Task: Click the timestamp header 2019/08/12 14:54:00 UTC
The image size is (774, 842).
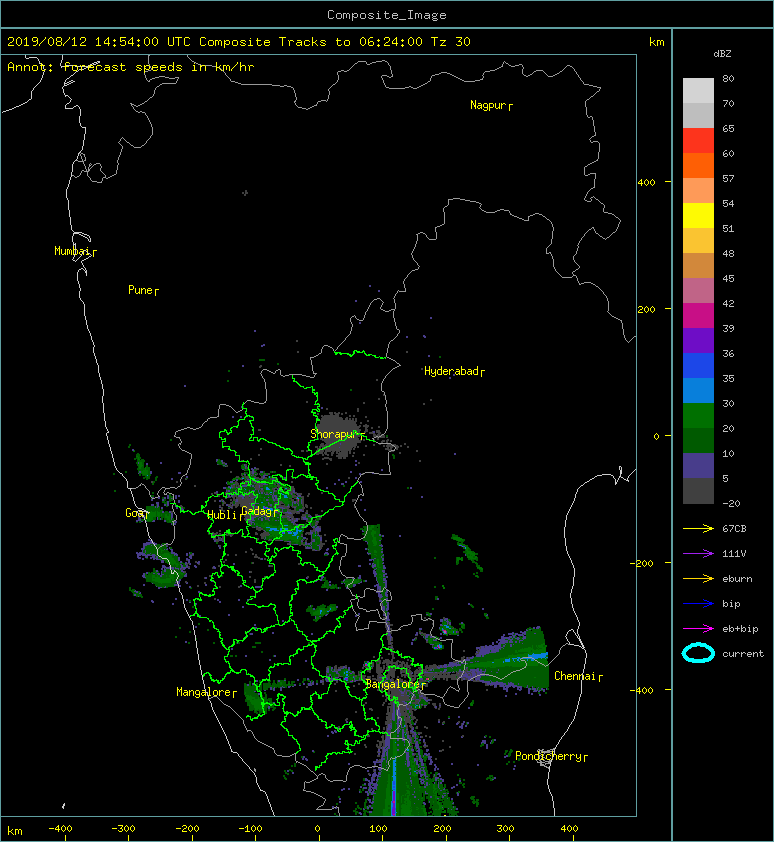Action: pyautogui.click(x=98, y=42)
